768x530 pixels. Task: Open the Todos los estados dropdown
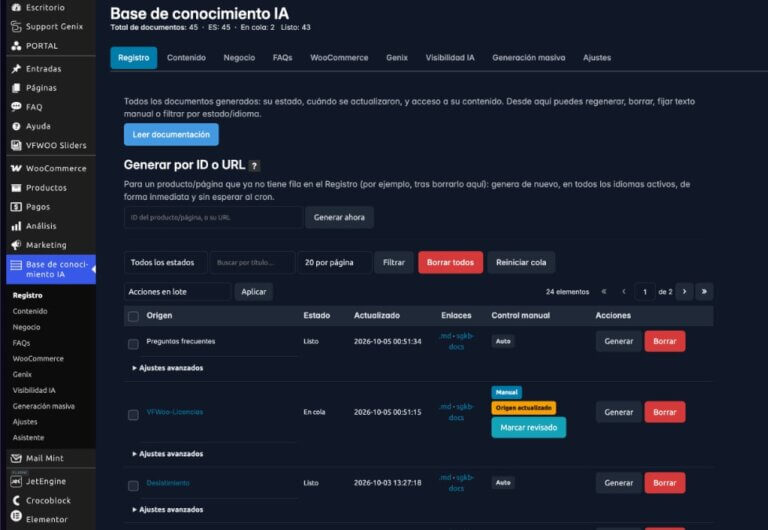click(166, 263)
